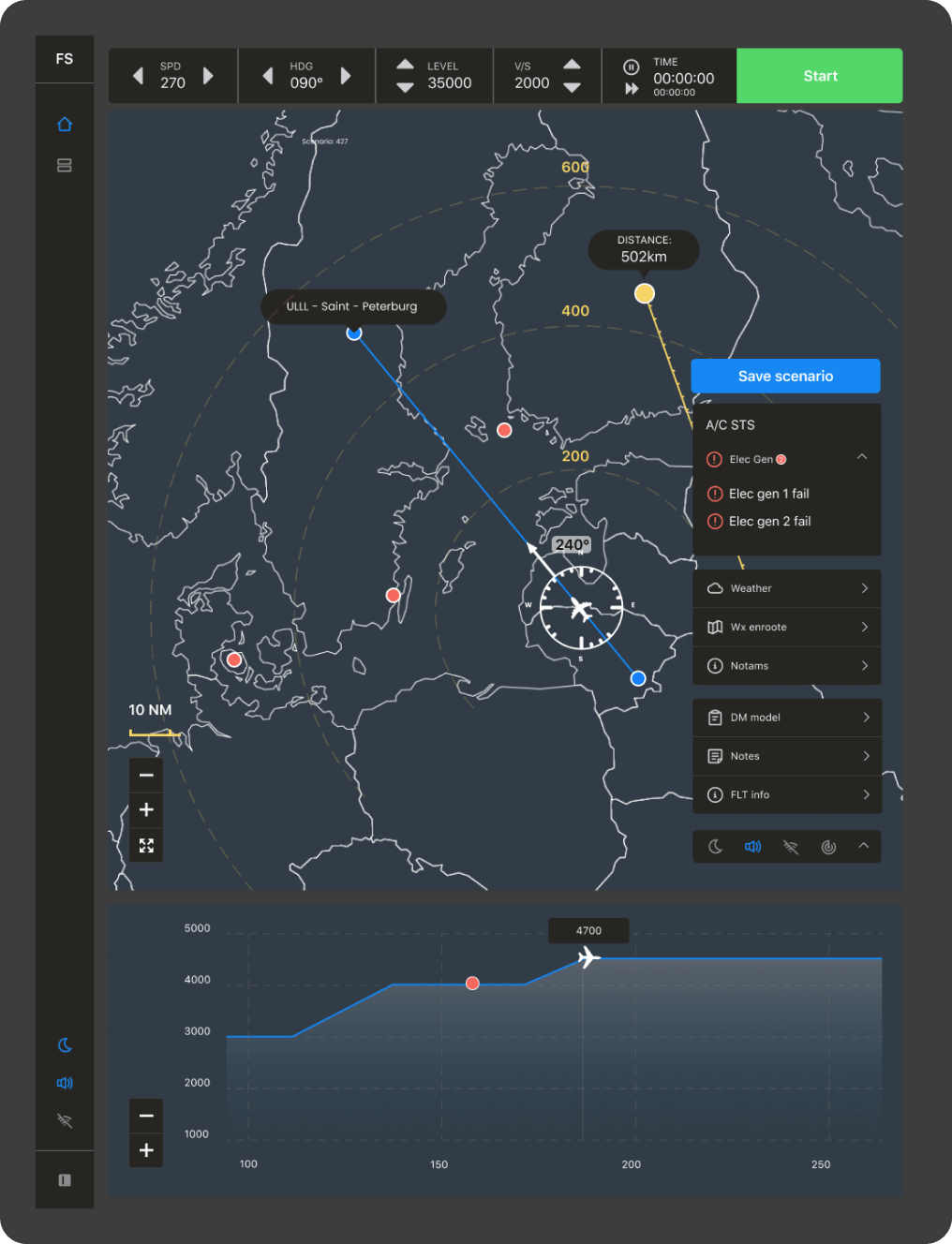Click the 4700 altitude tooltip
Viewport: 952px width, 1244px height.
[x=588, y=930]
